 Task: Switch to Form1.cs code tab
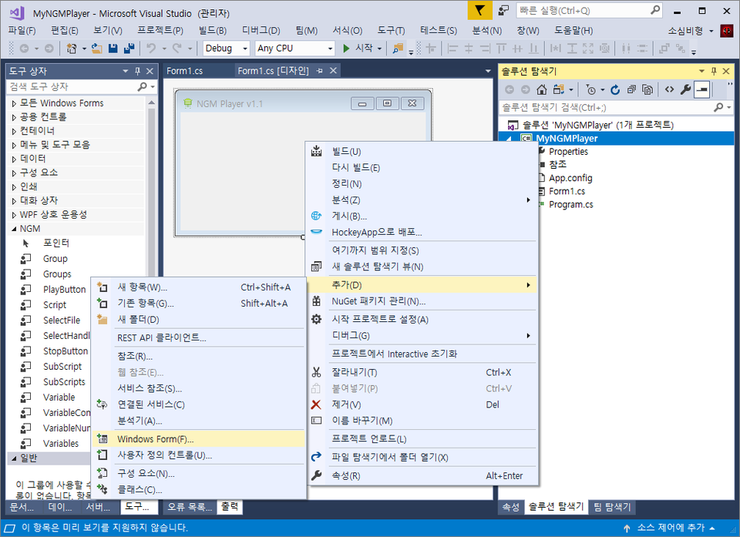[185, 71]
